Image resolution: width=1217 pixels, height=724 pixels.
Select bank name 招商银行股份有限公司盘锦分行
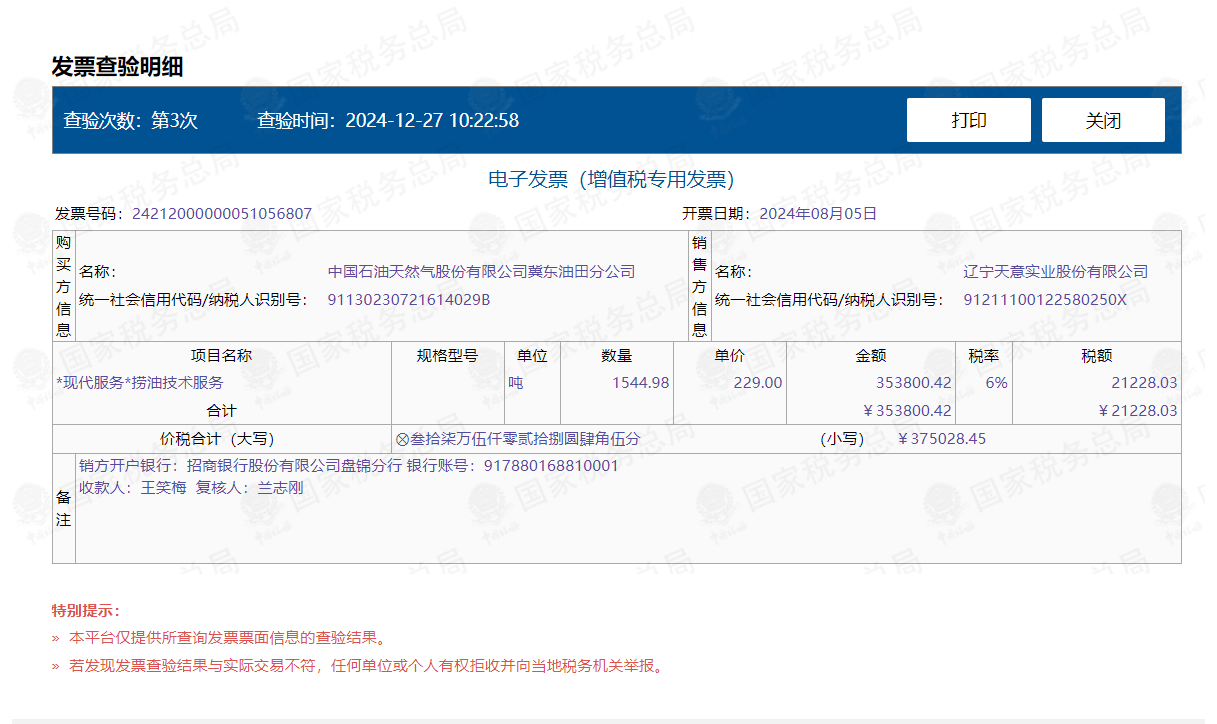pos(296,466)
